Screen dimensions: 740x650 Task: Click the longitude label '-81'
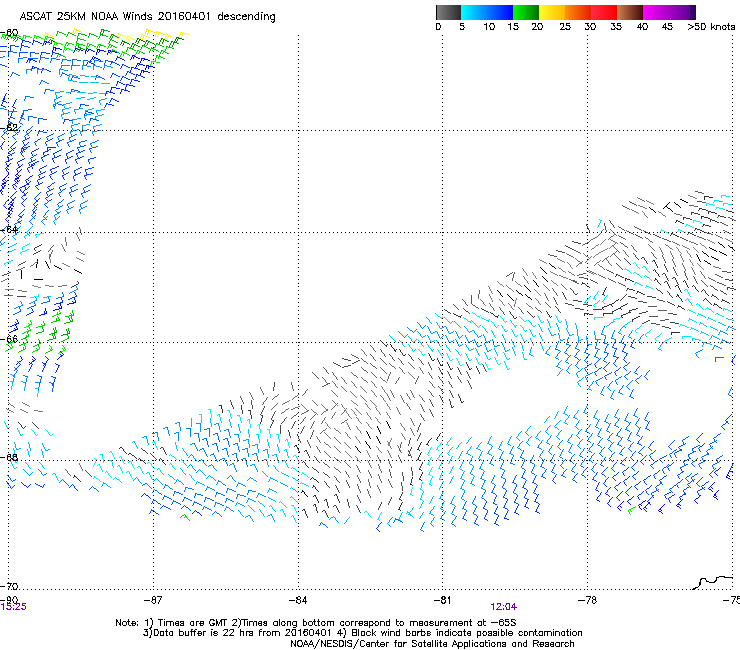click(x=442, y=600)
